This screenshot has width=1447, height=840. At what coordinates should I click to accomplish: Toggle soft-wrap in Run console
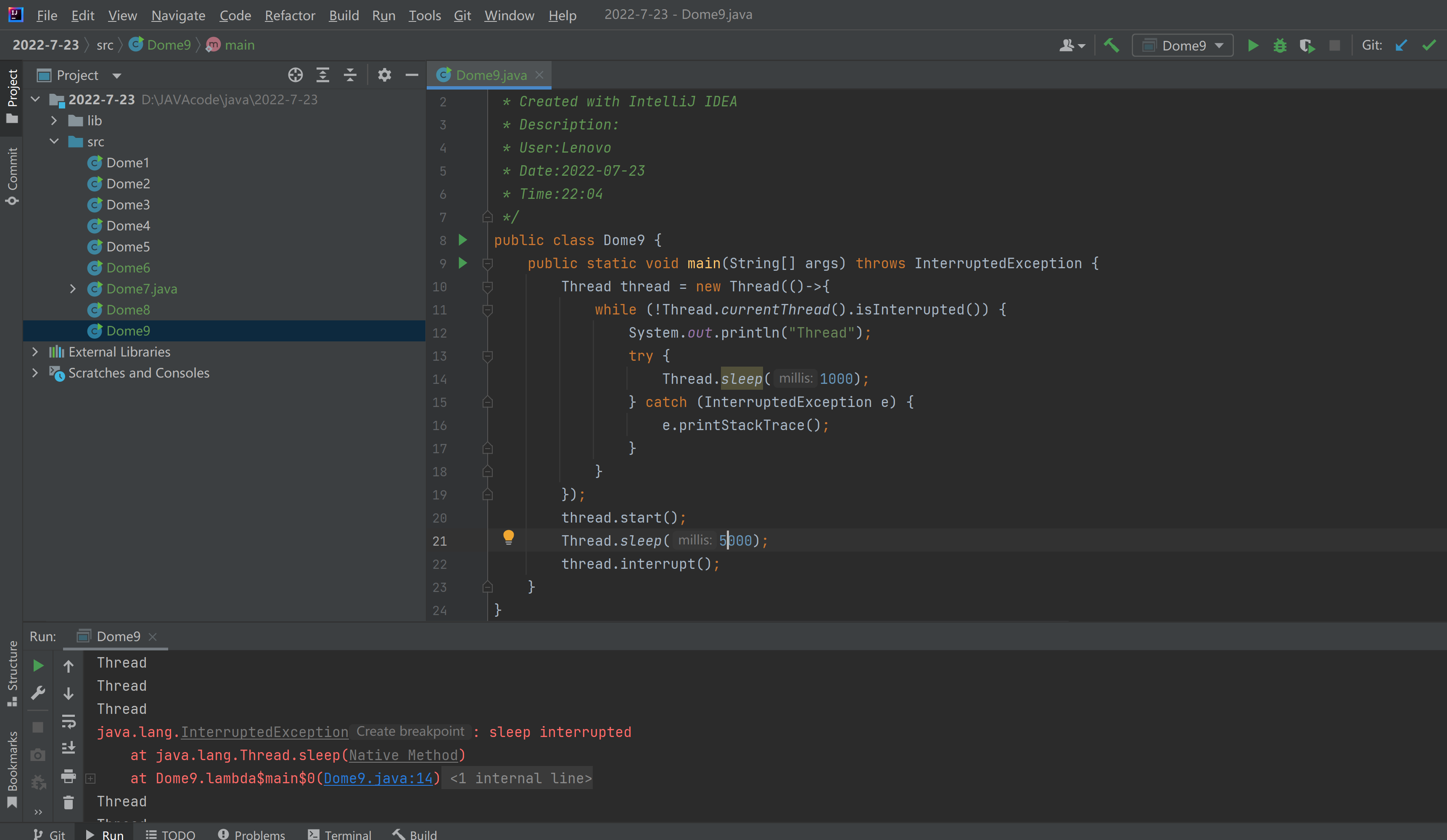69,721
